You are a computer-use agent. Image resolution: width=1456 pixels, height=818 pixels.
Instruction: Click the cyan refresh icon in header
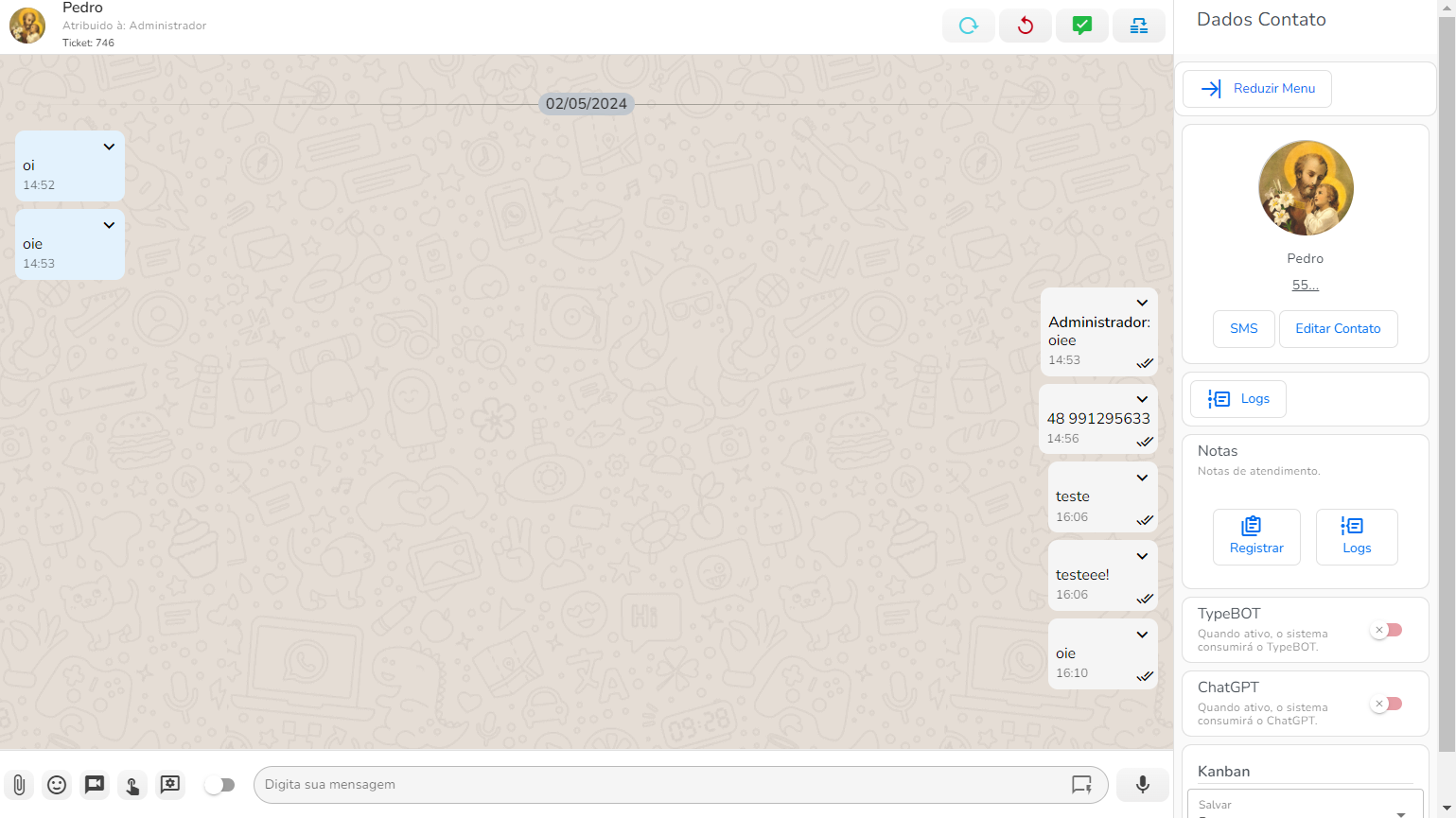point(968,26)
